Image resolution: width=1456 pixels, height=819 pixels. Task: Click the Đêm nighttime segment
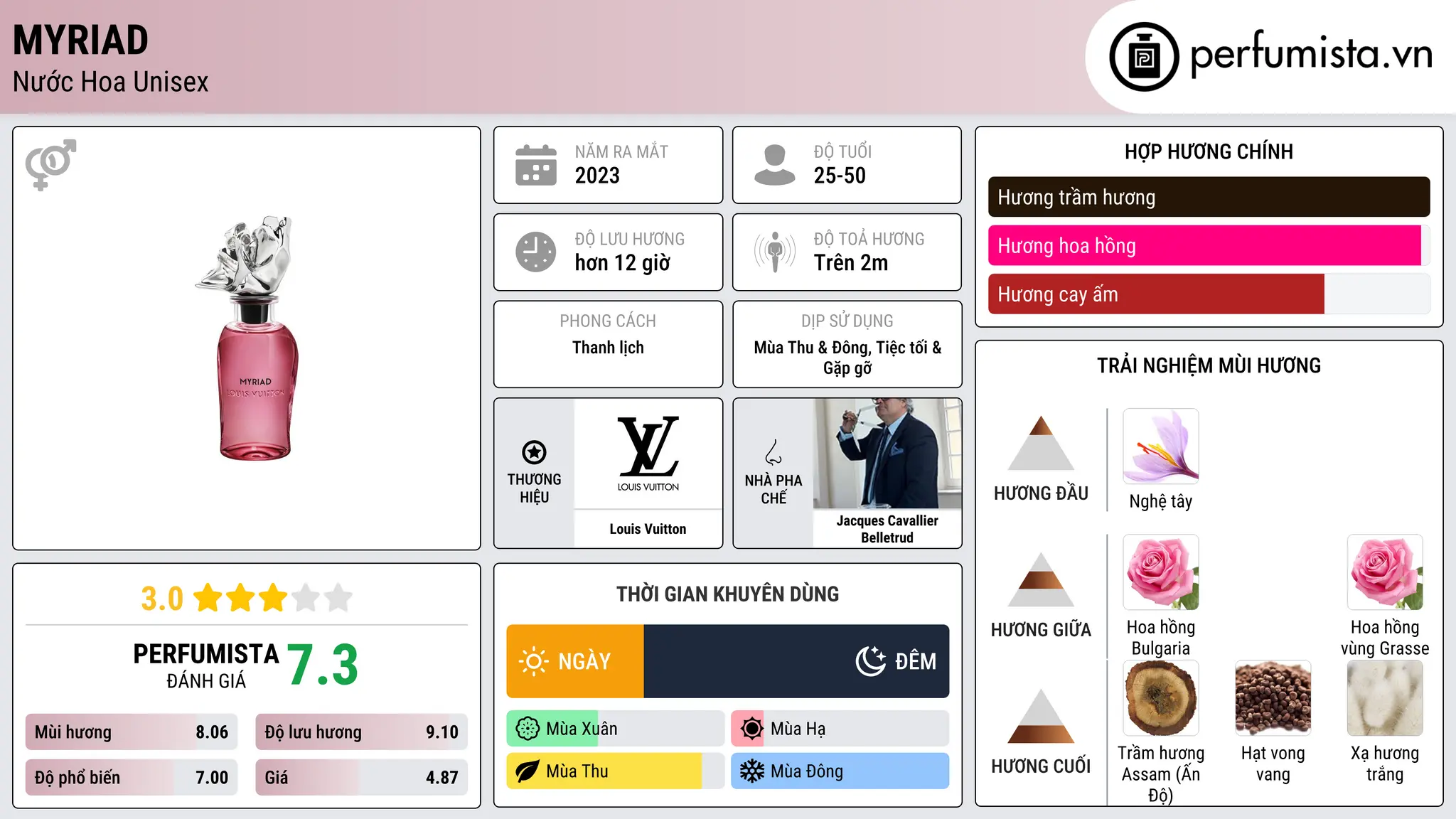[x=796, y=661]
